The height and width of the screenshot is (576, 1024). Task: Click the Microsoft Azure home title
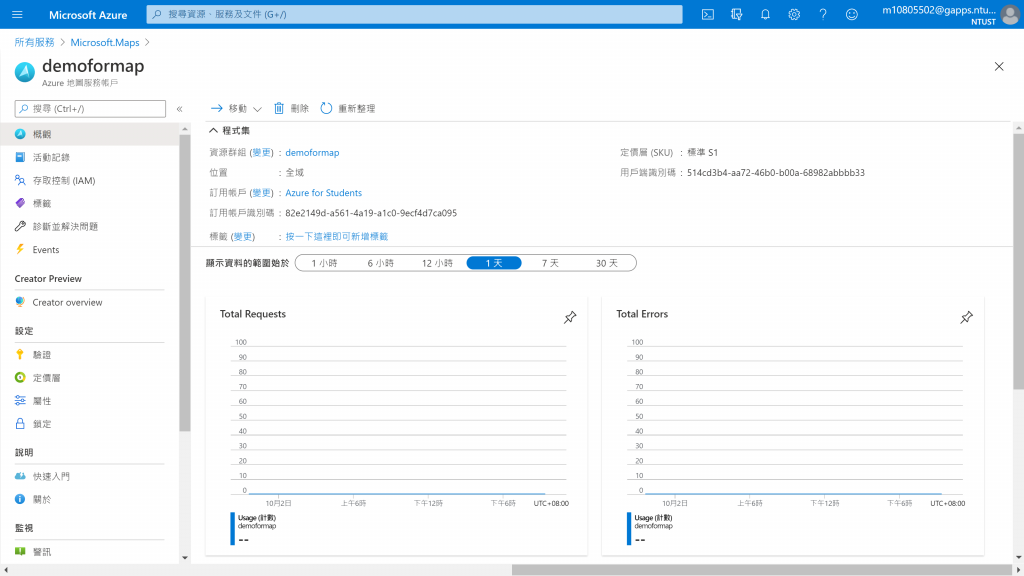coord(88,14)
